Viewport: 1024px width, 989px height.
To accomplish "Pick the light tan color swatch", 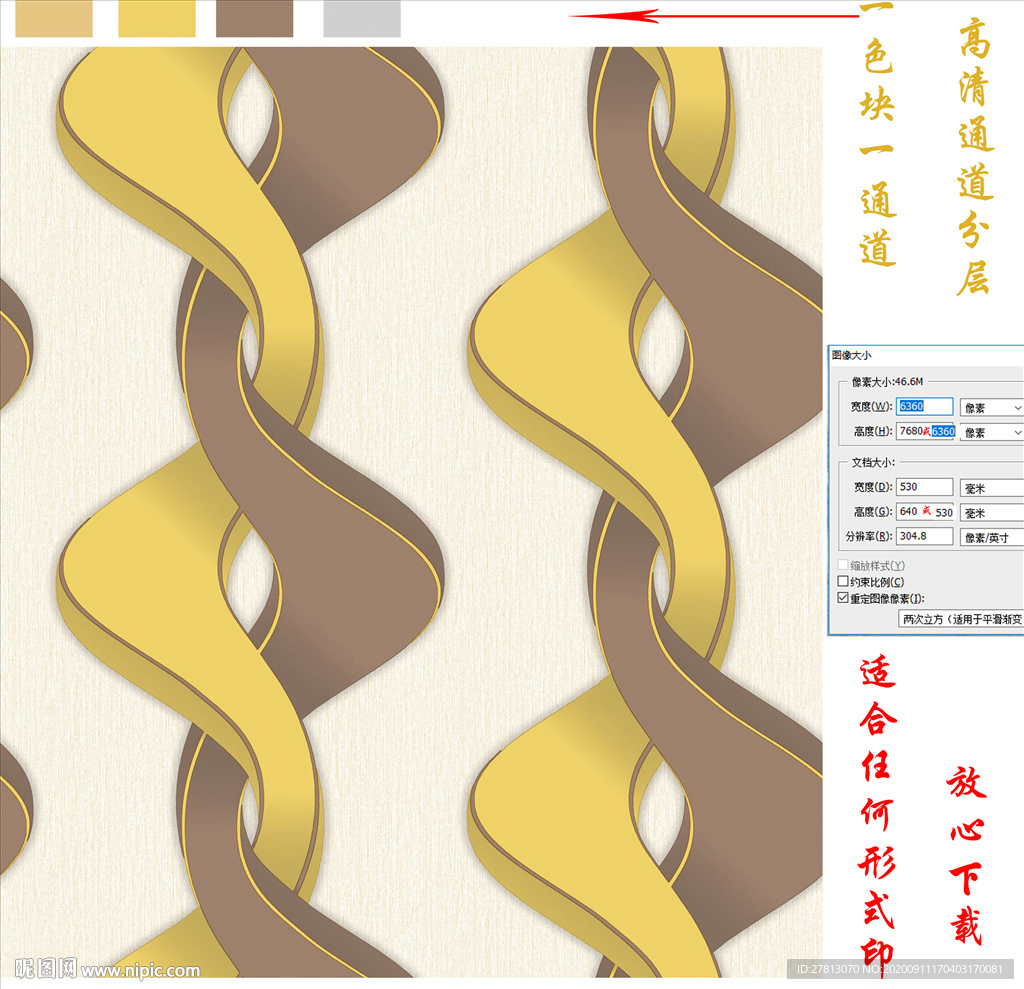I will (54, 18).
